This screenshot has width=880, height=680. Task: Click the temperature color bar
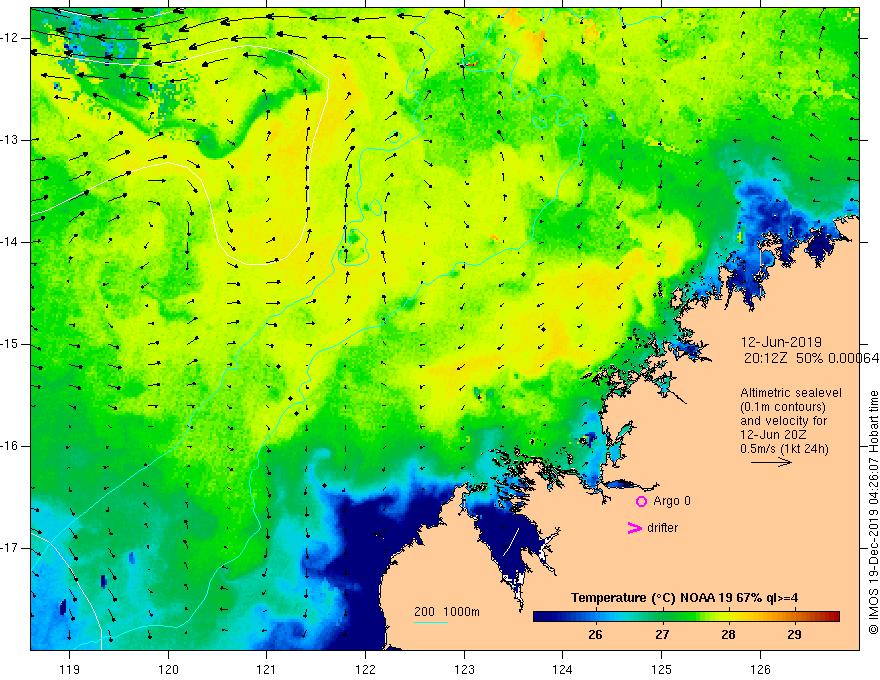(686, 617)
